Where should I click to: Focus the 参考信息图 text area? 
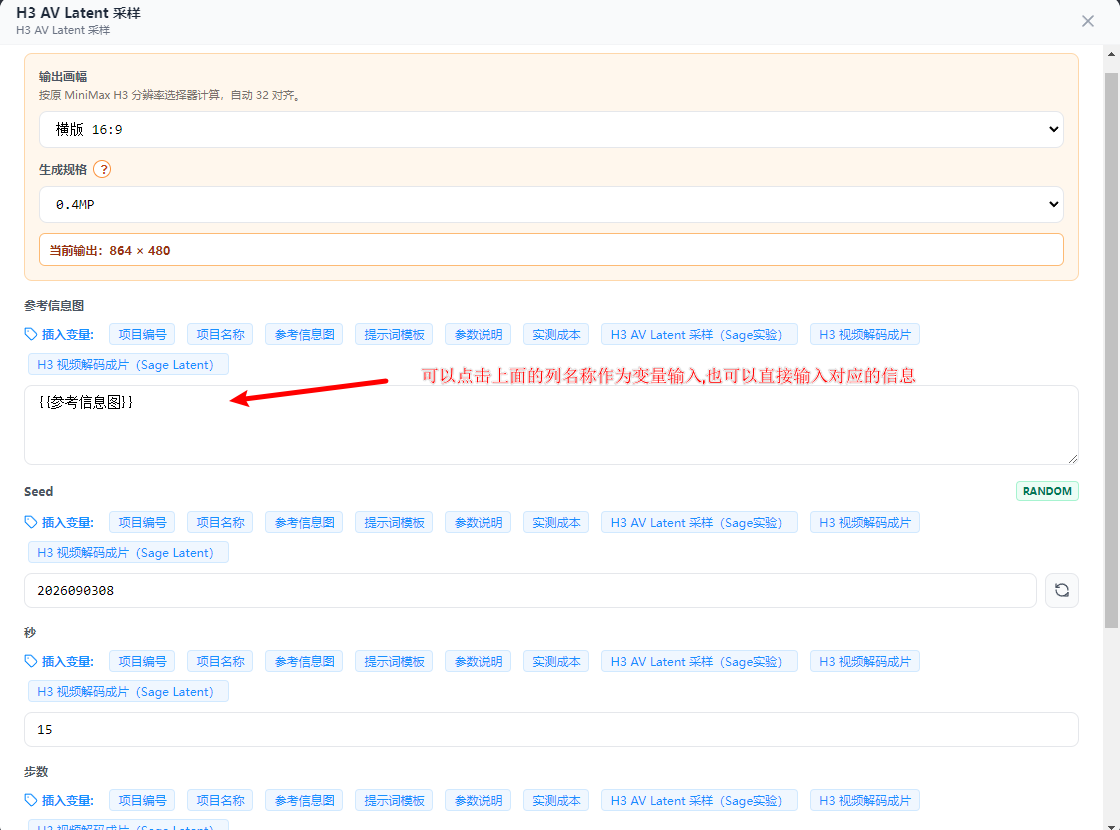(x=551, y=425)
